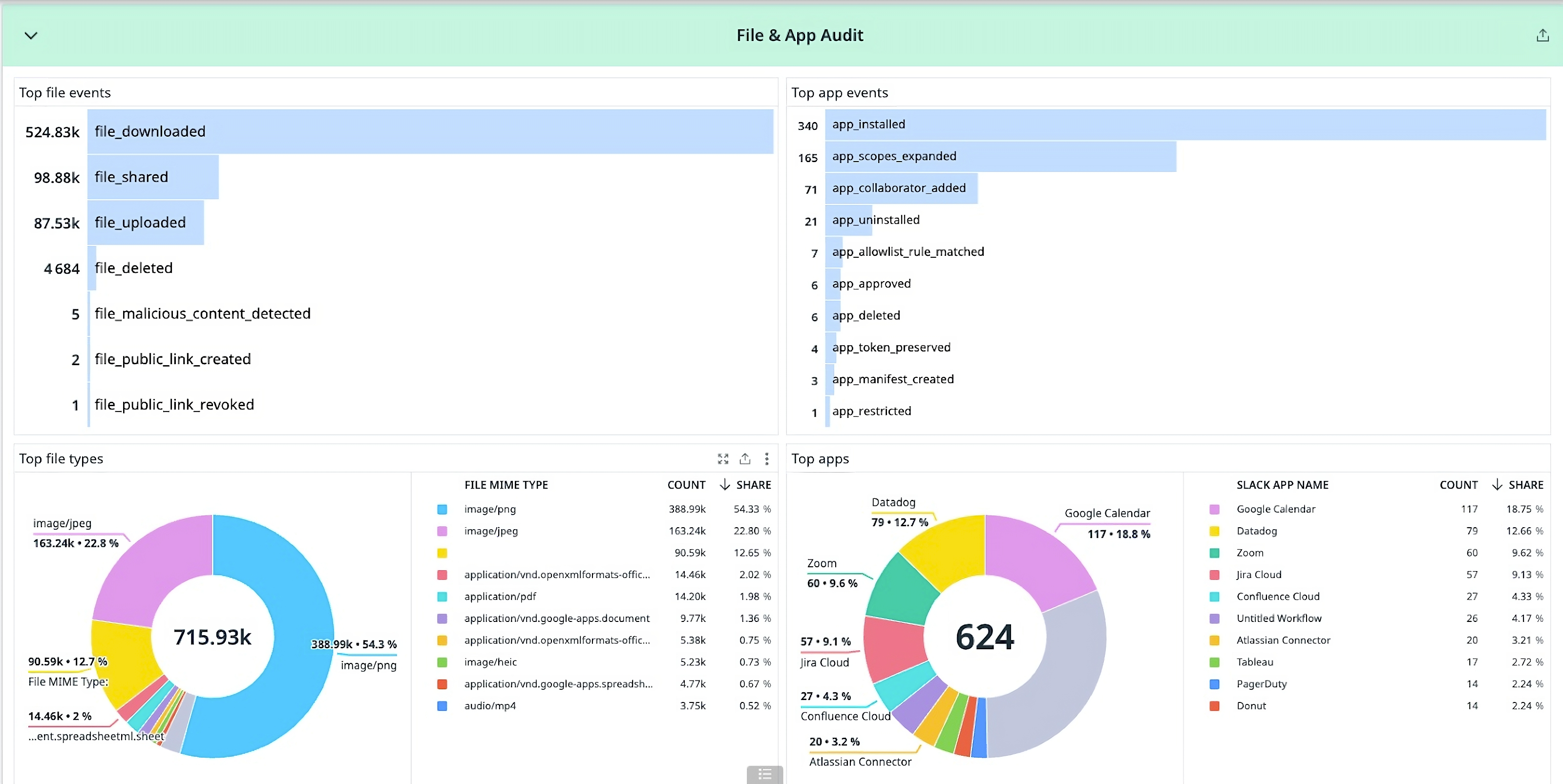The height and width of the screenshot is (784, 1563).
Task: Click the SHARE sort arrow in the Slack apps table
Action: (x=1497, y=484)
